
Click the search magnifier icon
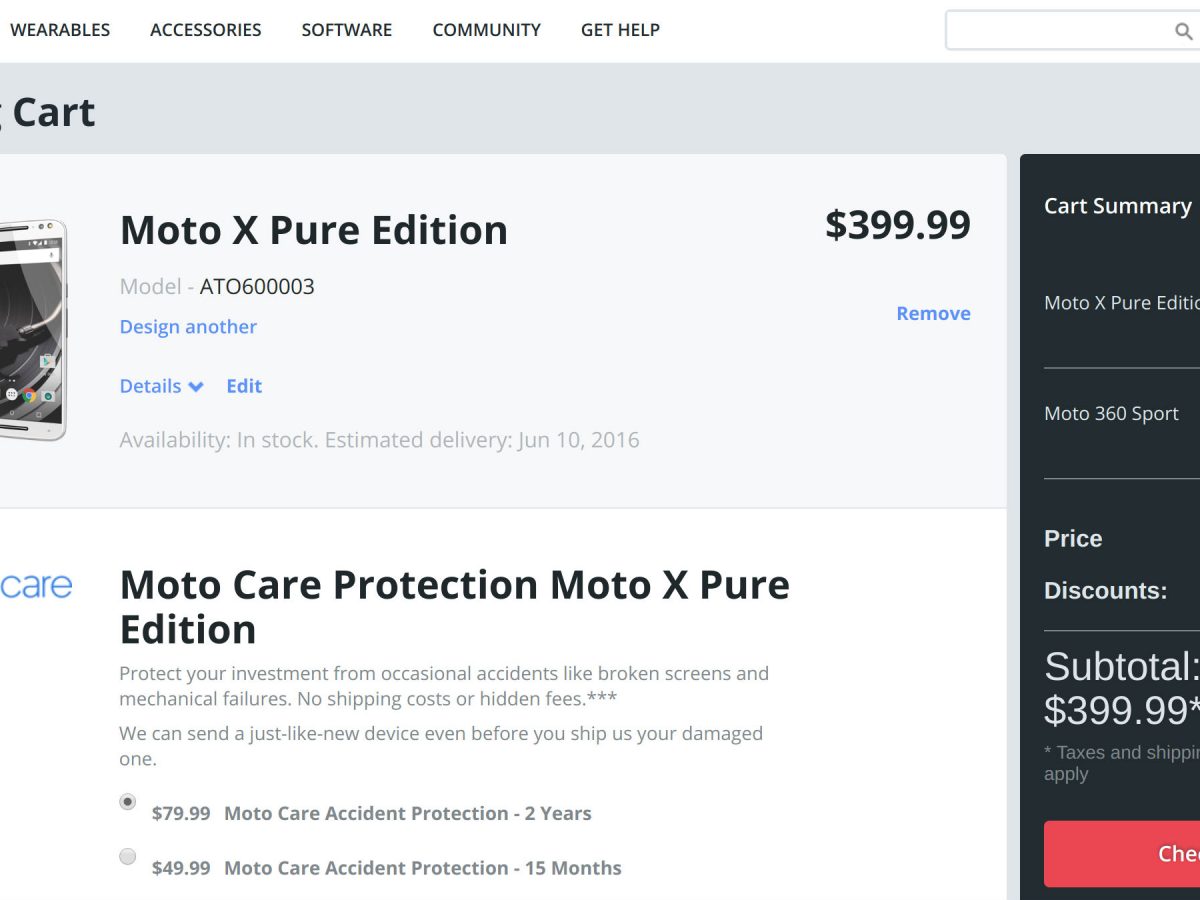(x=1183, y=31)
